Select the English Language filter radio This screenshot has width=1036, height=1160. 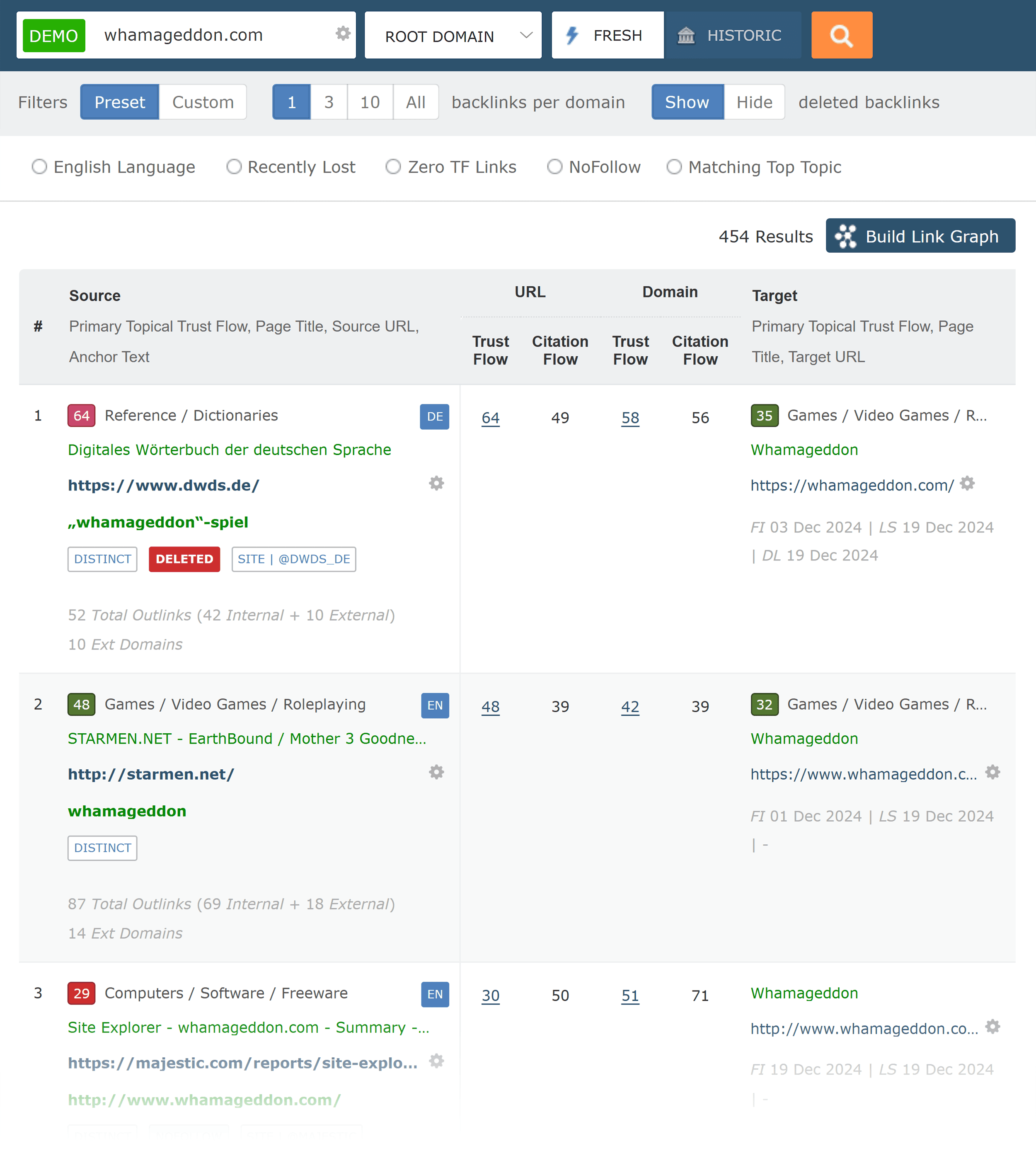click(x=39, y=167)
